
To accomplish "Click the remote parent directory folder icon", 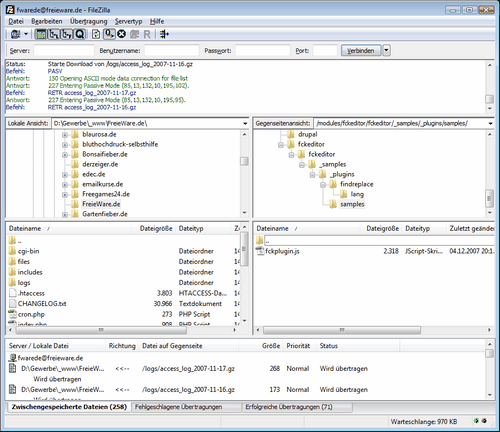I will pos(260,240).
